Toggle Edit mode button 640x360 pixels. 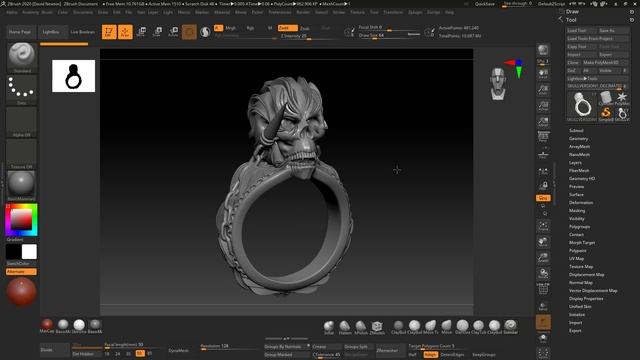pos(109,31)
